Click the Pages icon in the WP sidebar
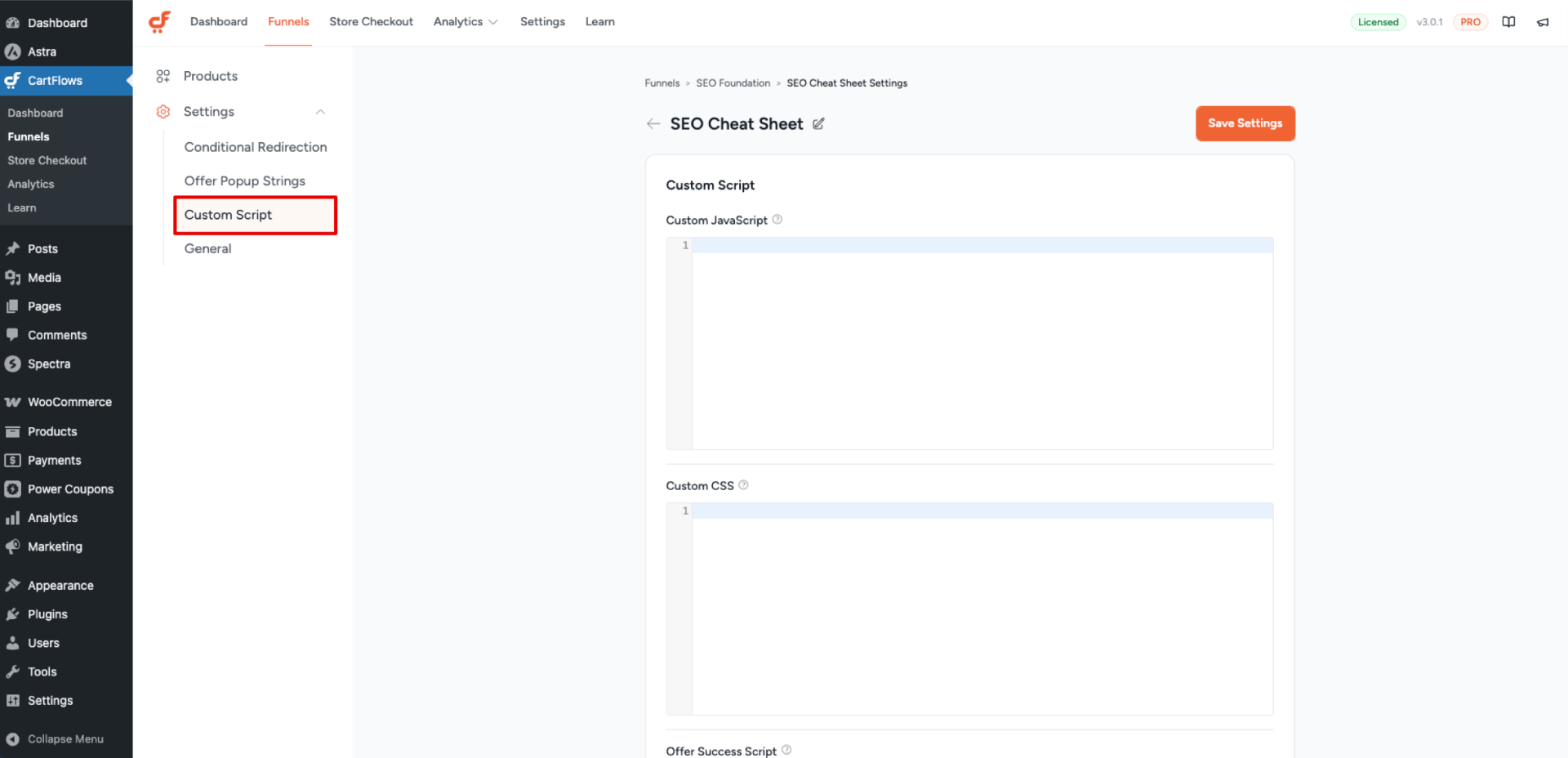1568x758 pixels. click(x=12, y=306)
